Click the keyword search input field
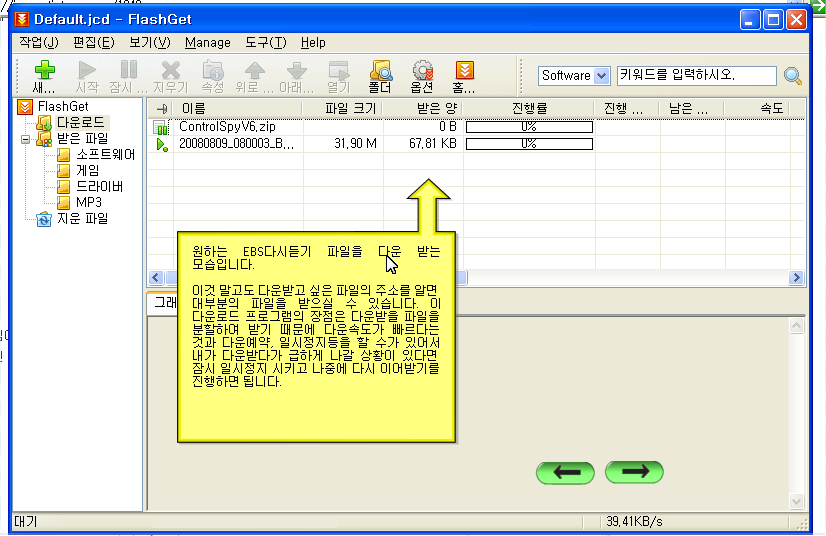The image size is (826, 536). click(x=696, y=76)
